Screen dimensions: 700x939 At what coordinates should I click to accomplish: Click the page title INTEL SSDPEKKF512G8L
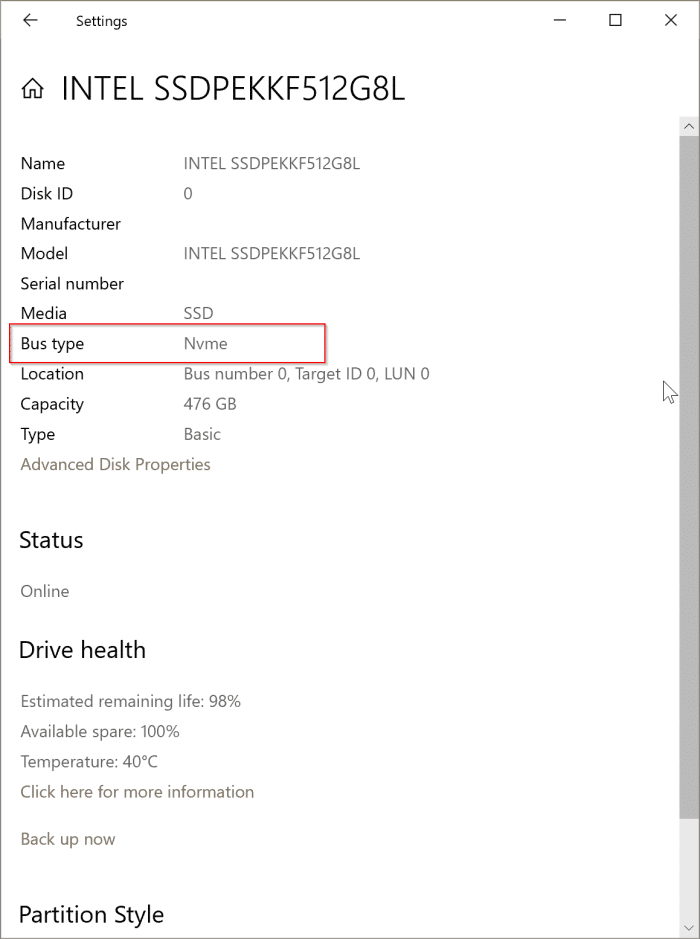click(x=233, y=89)
